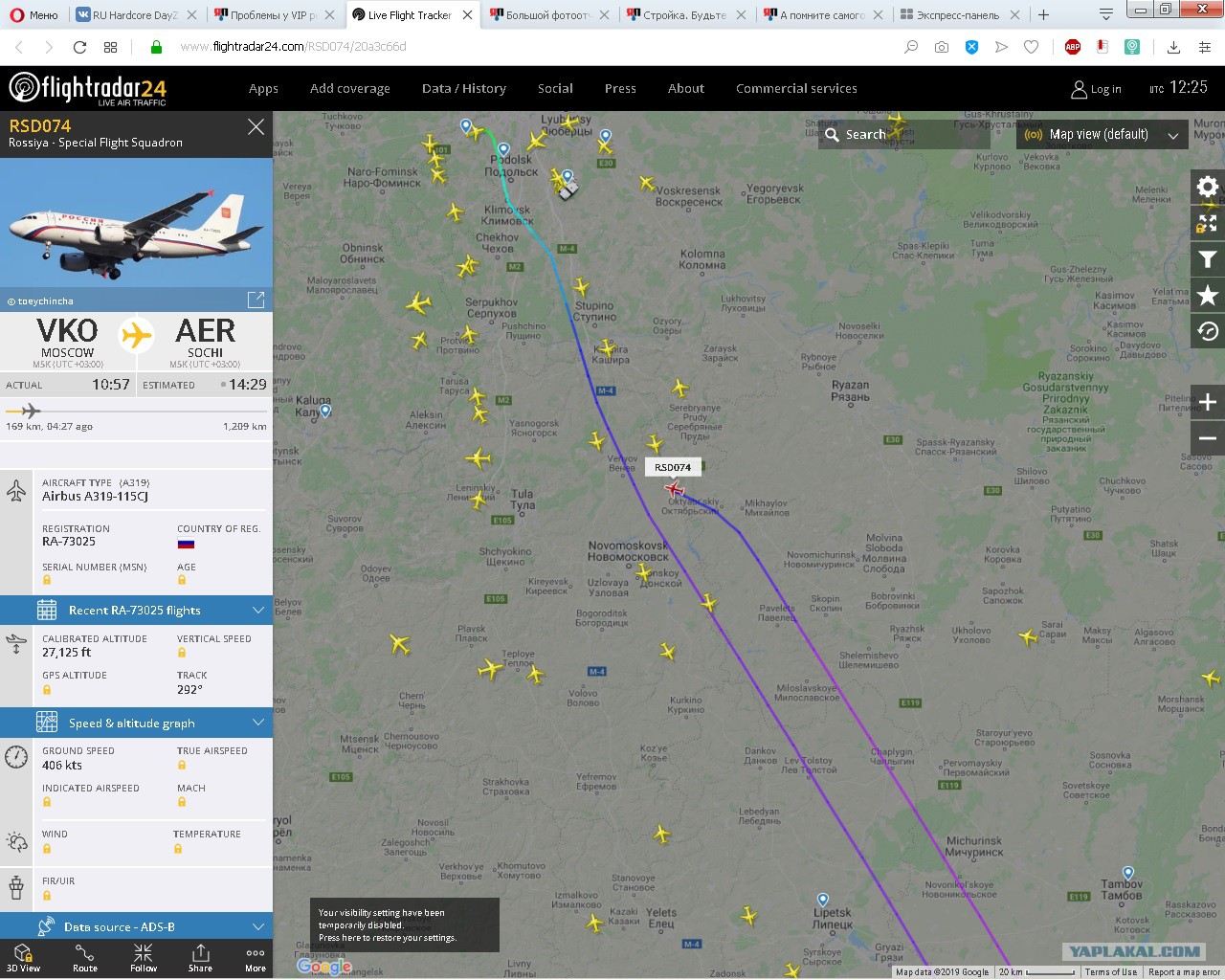Viewport: 1225px width, 980px height.
Task: Close the Live Flight Tracker tab
Action: pyautogui.click(x=468, y=15)
